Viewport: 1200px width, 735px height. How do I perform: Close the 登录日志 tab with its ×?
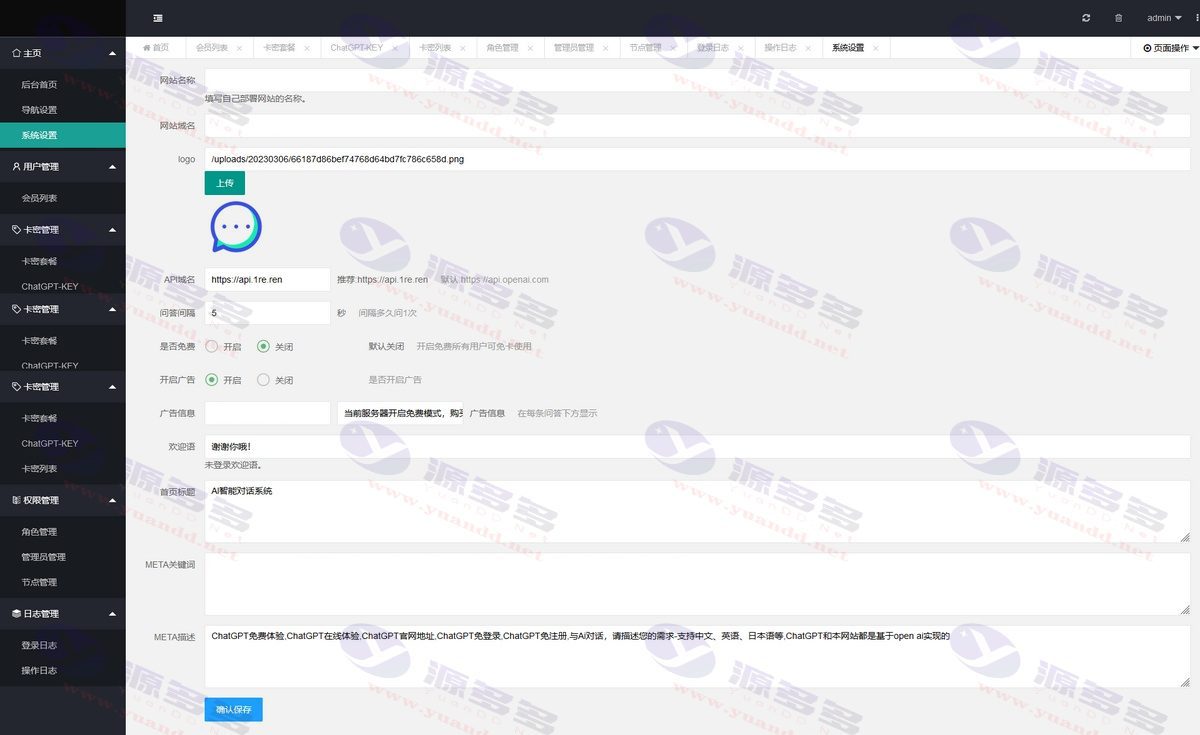(740, 48)
